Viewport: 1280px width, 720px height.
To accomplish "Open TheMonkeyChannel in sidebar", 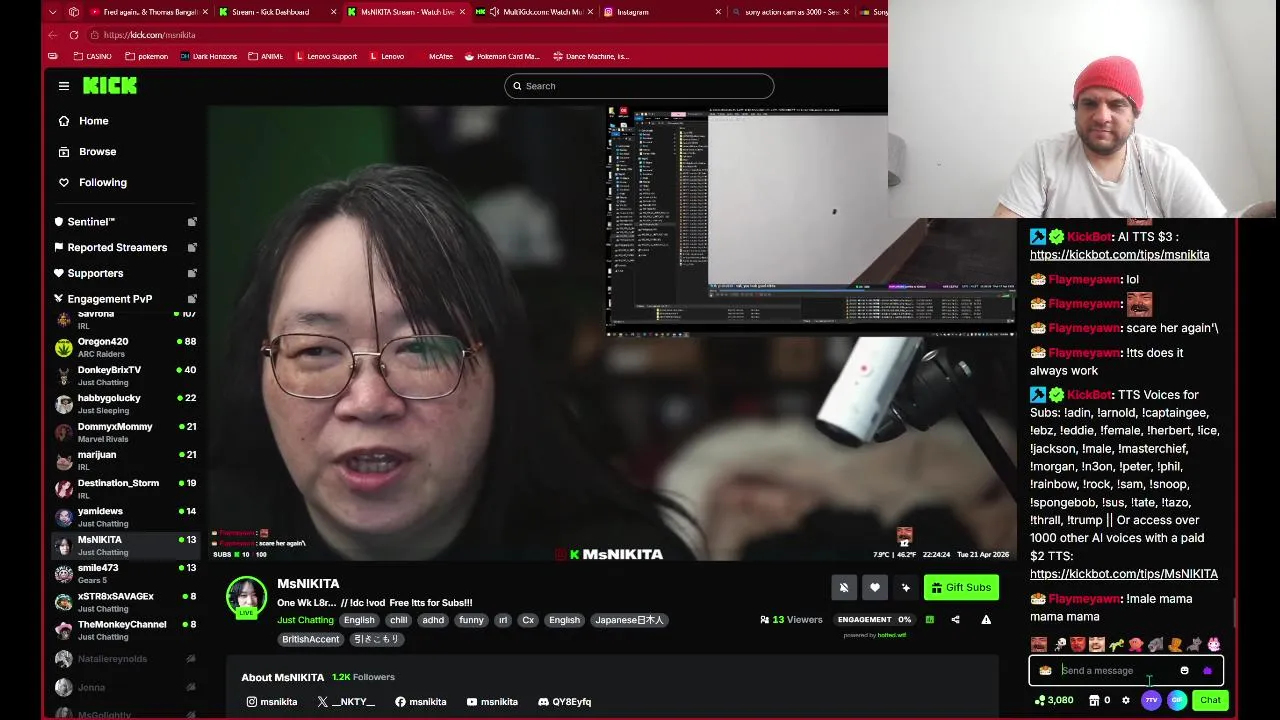I will pyautogui.click(x=125, y=630).
